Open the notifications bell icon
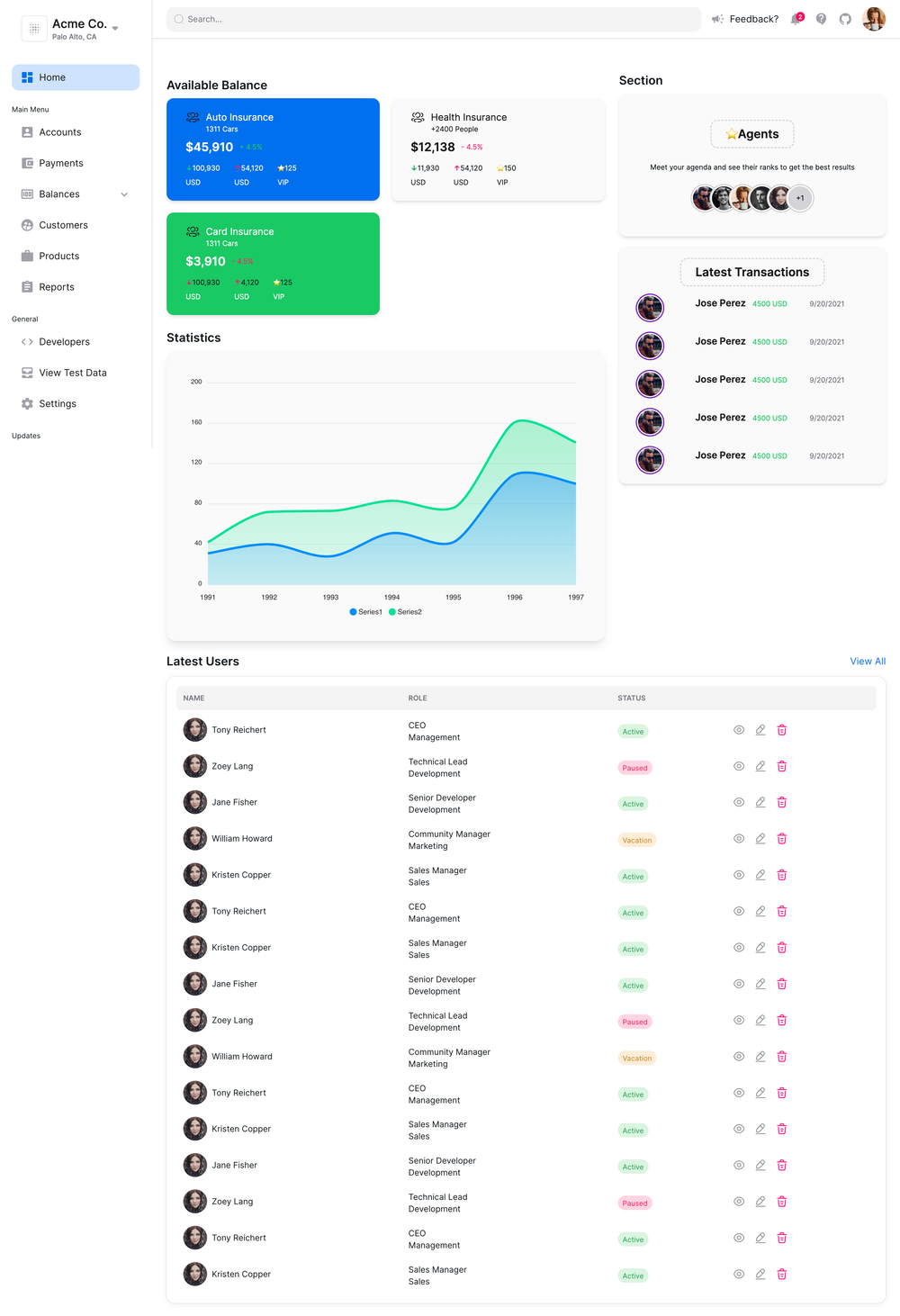900x1316 pixels. (x=796, y=19)
